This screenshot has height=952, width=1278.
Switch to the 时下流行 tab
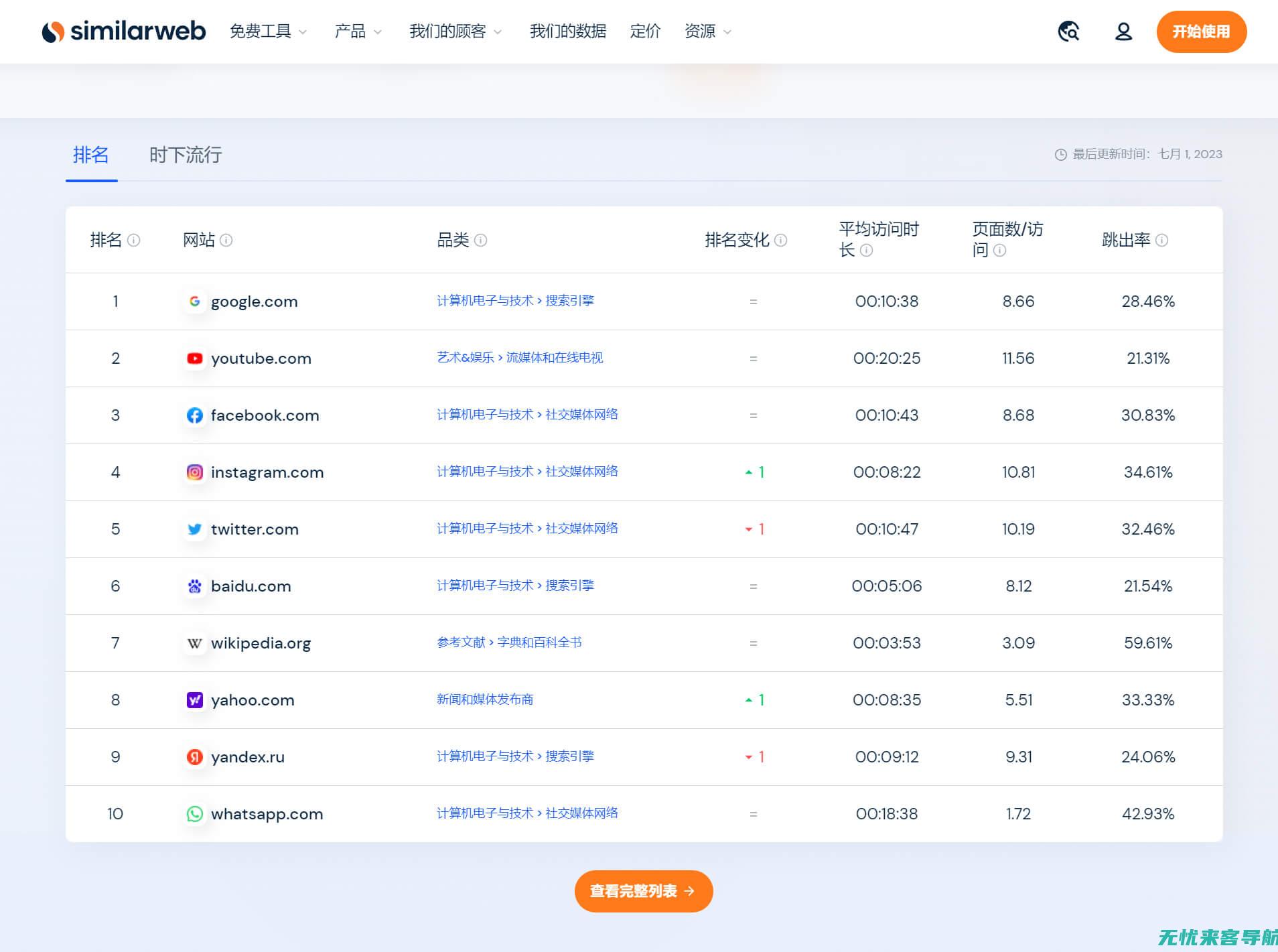(186, 155)
